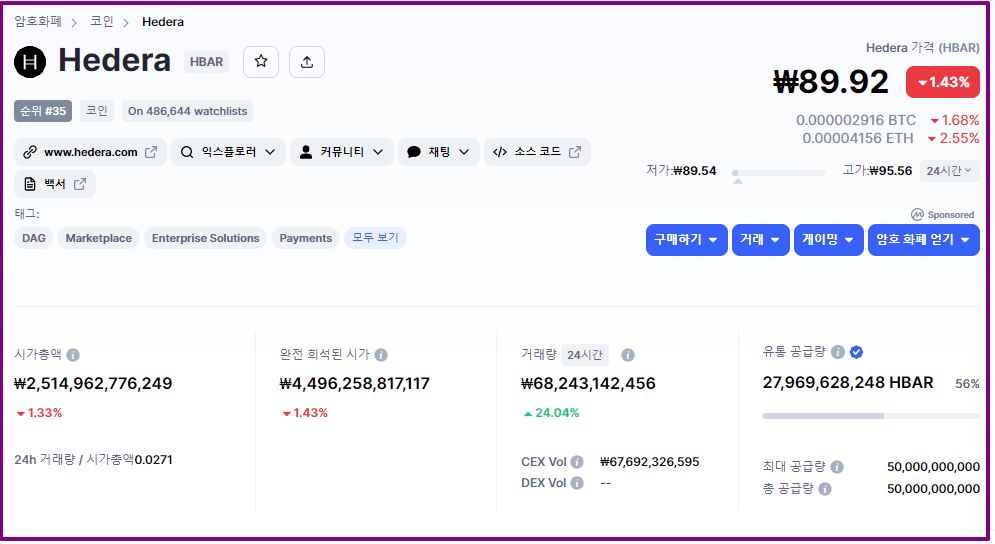Click market cap value ₩2,514,962,776,249
995x544 pixels.
click(93, 383)
